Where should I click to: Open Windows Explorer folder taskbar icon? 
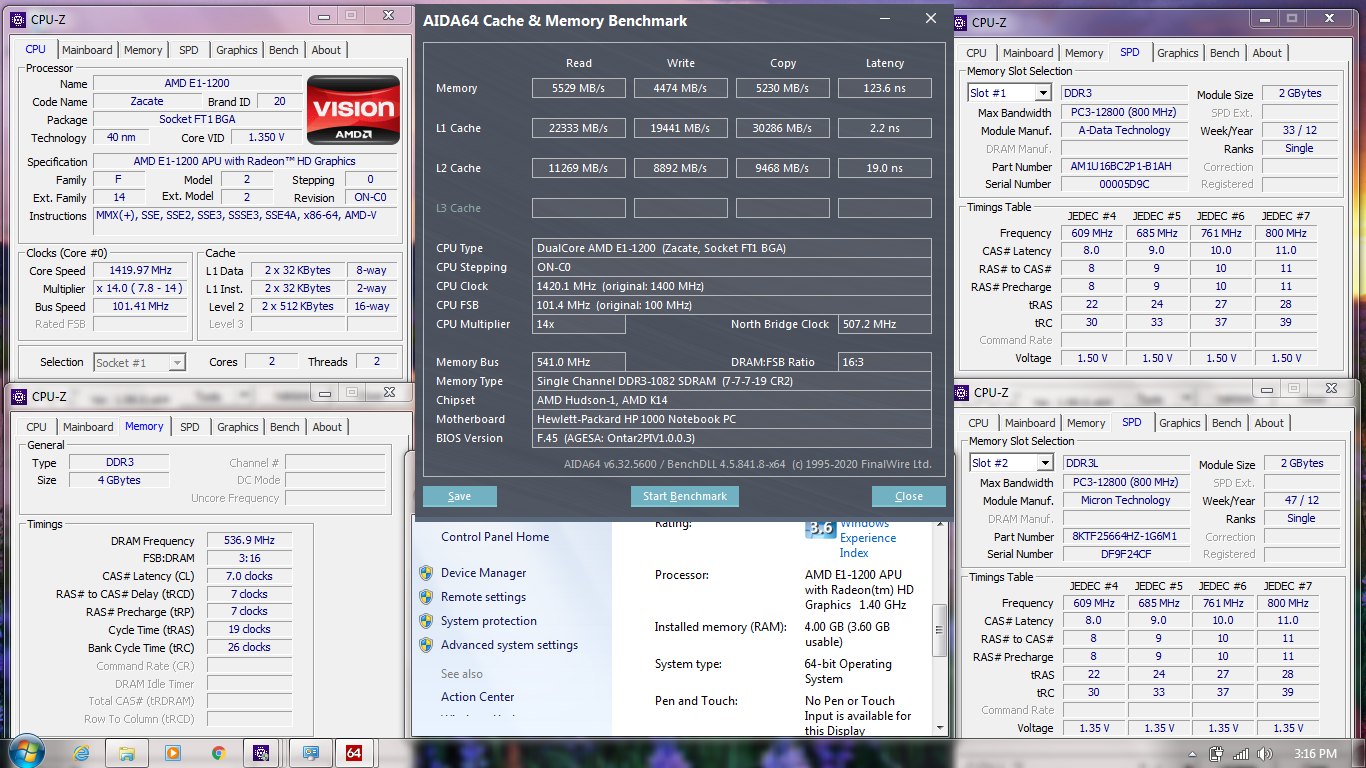coord(127,753)
